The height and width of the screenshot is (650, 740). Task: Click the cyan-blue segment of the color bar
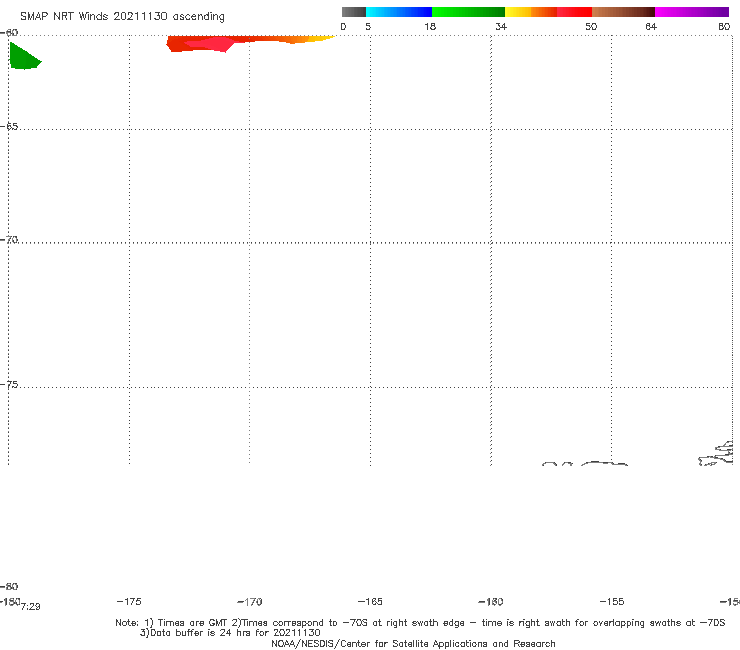(x=399, y=12)
